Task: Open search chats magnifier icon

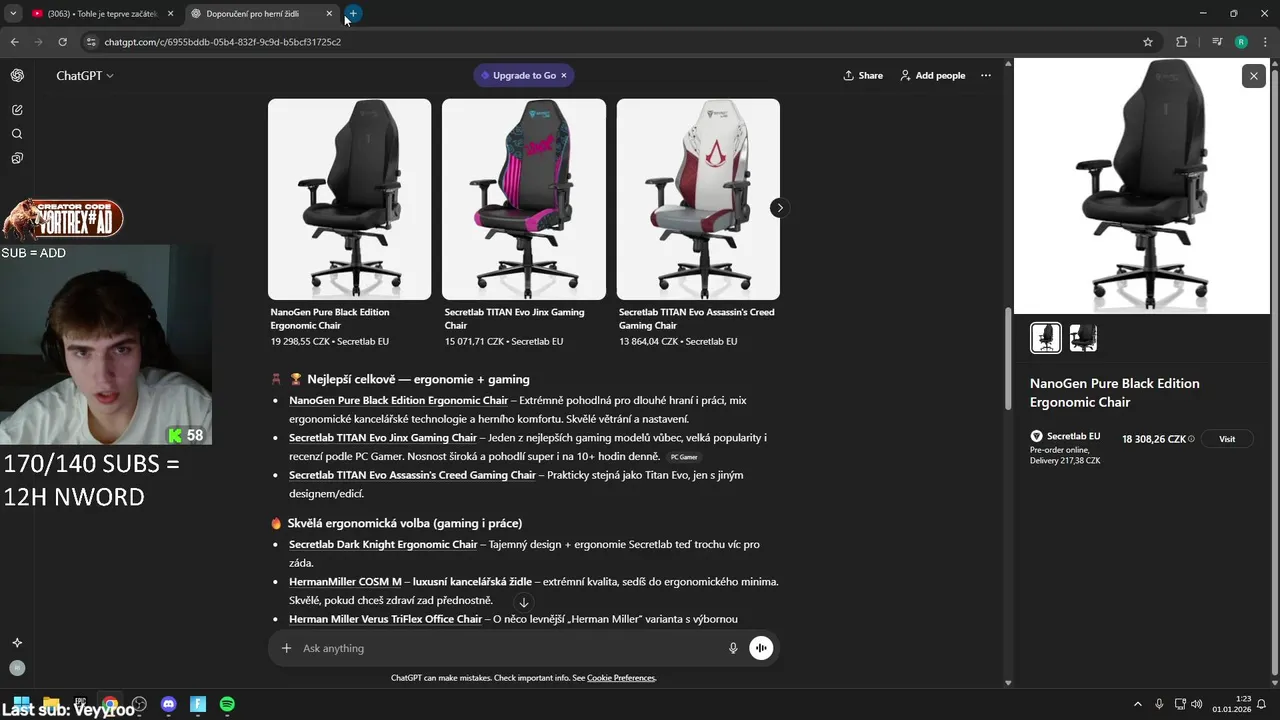Action: point(17,134)
